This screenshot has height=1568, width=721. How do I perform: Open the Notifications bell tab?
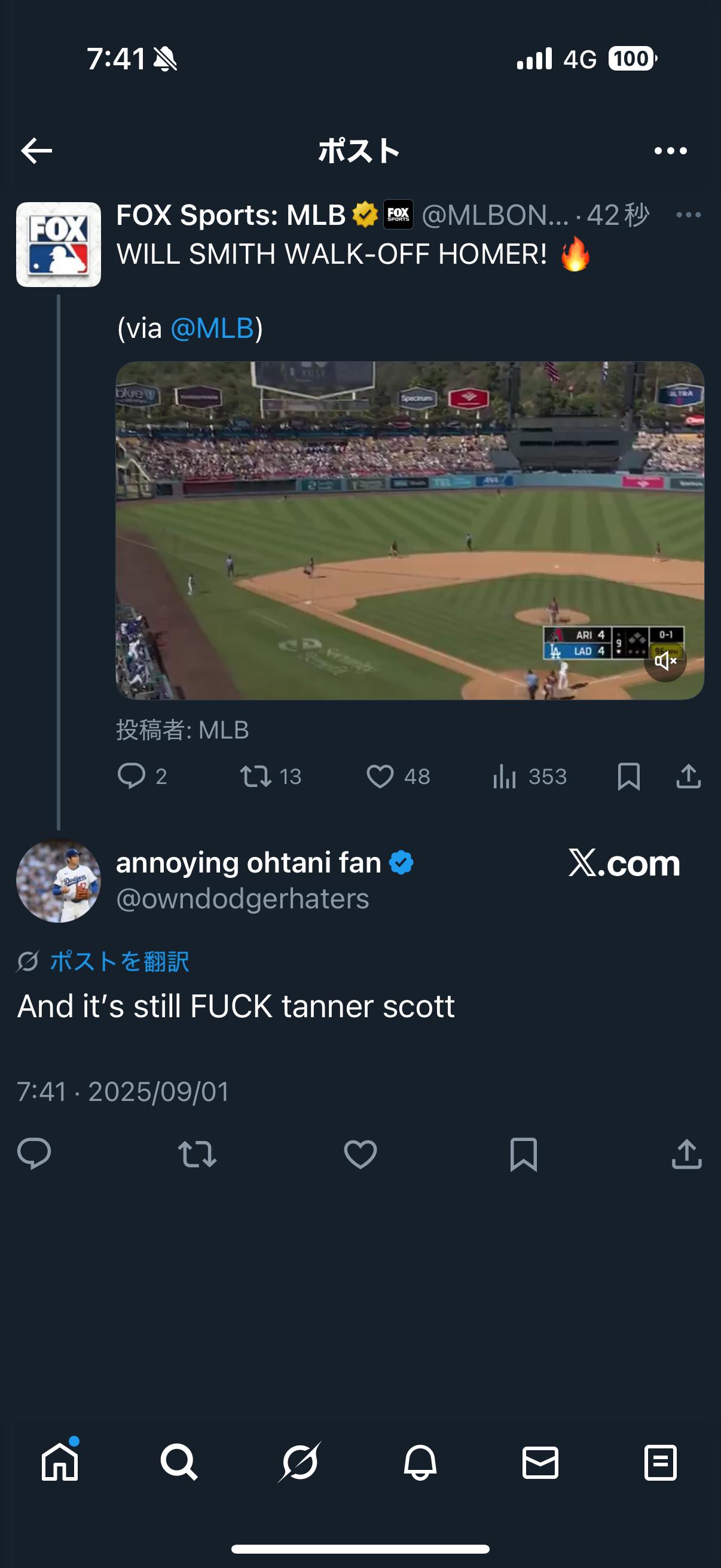420,1462
